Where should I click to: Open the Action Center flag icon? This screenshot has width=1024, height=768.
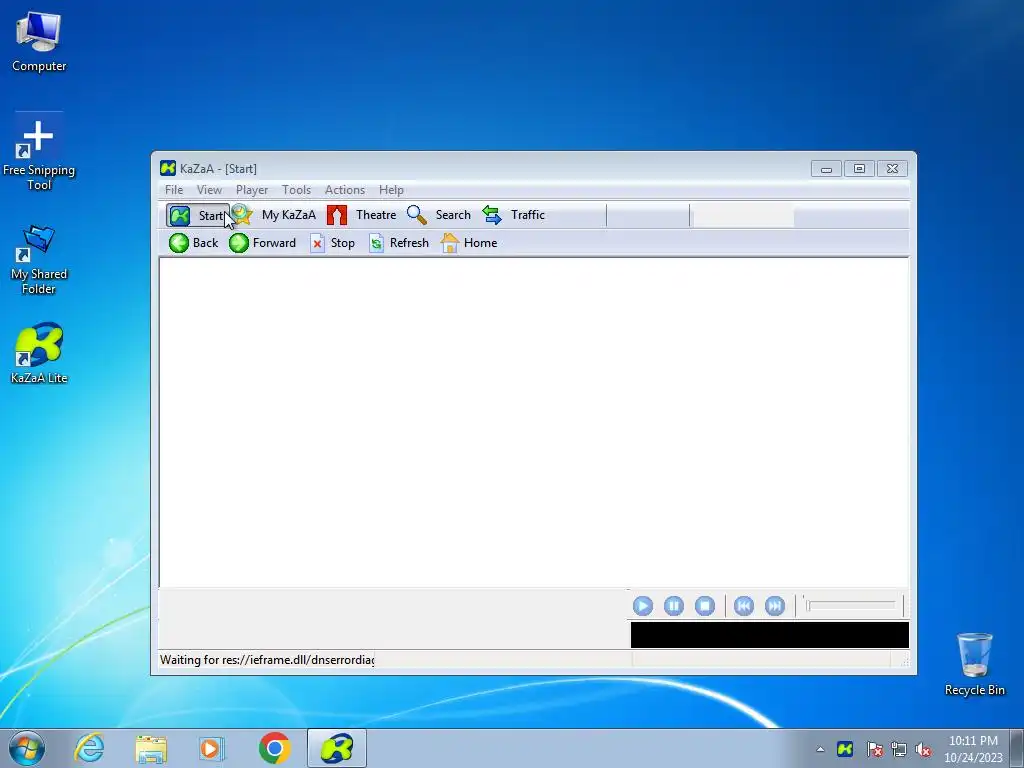point(874,749)
